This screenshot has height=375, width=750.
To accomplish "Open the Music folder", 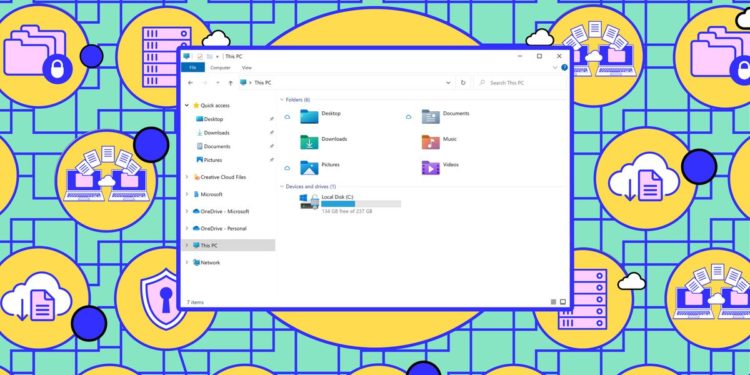I will coord(430,142).
